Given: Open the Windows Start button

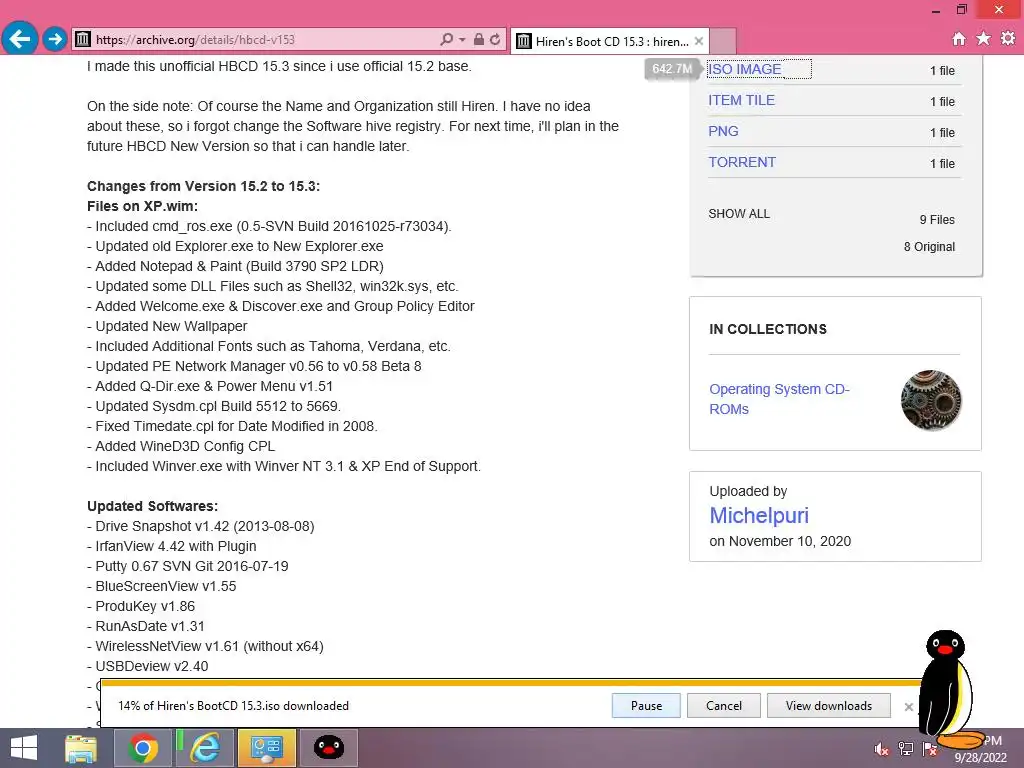Looking at the screenshot, I should [x=24, y=748].
